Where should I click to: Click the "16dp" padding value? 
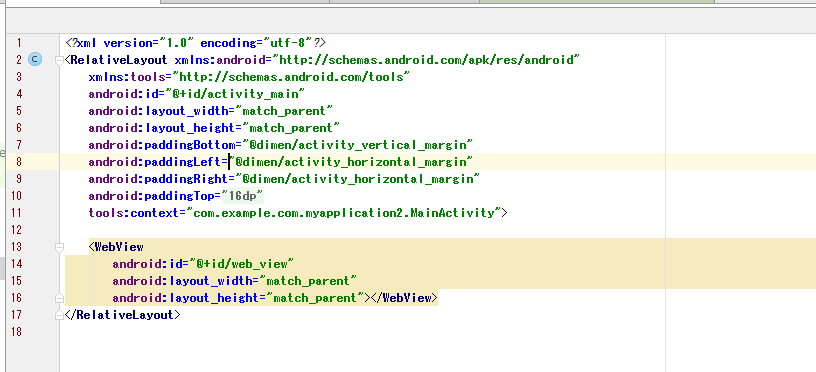[x=243, y=196]
